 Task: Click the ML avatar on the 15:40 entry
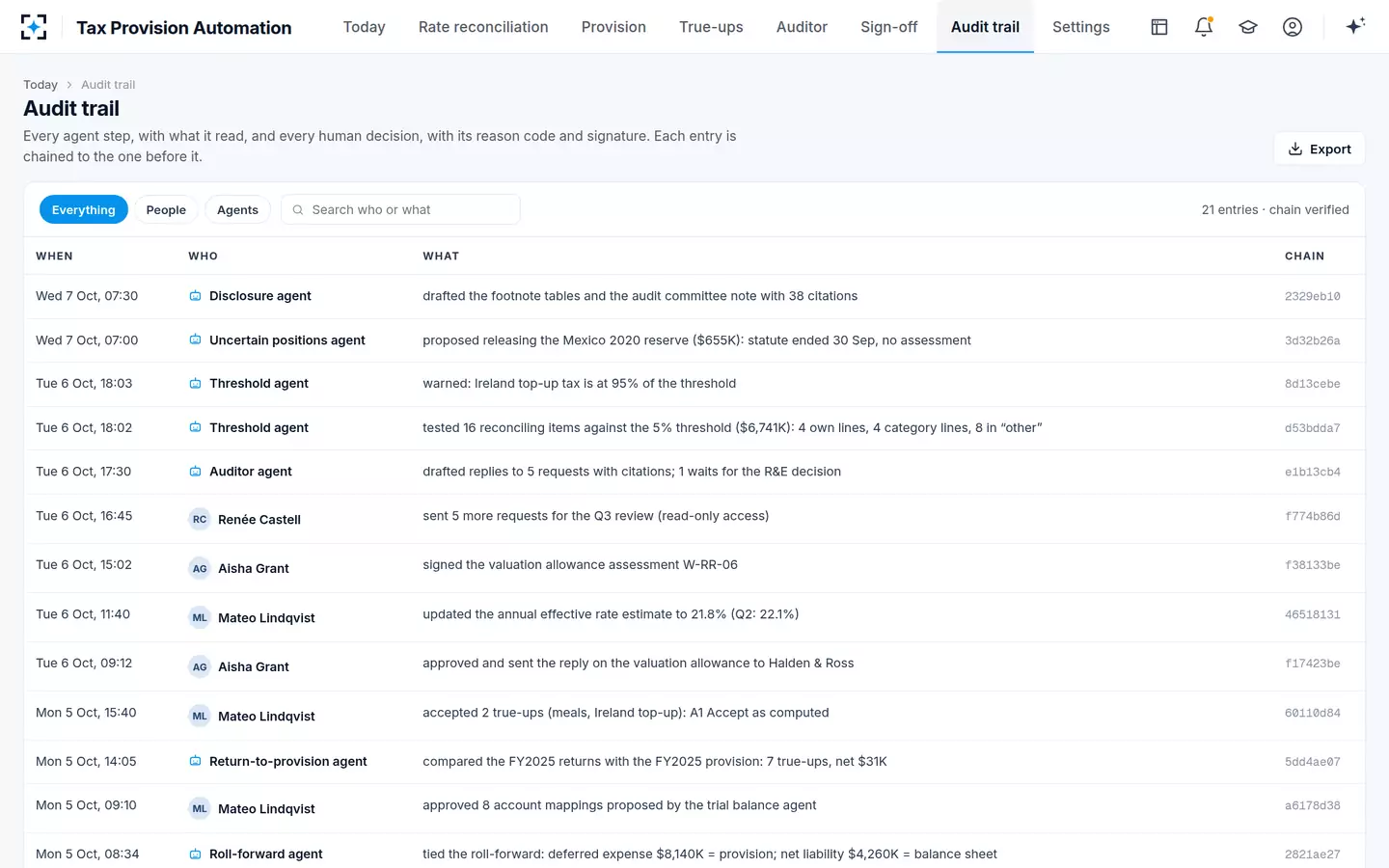(200, 716)
